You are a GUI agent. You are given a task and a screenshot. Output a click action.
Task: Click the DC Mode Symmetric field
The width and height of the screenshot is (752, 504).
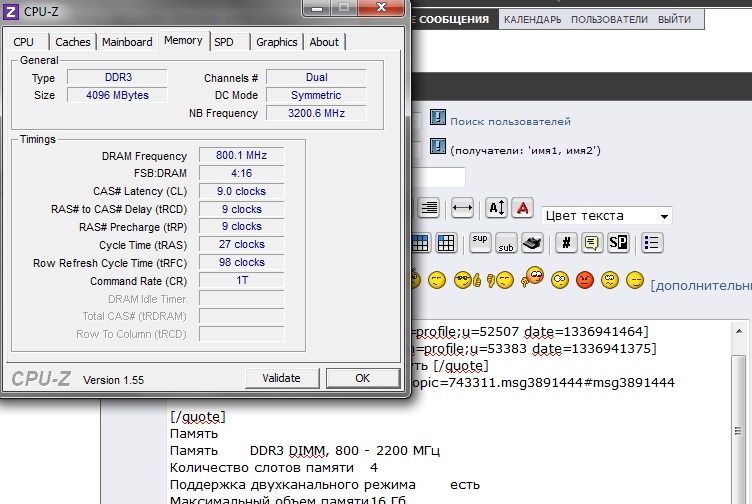point(316,95)
